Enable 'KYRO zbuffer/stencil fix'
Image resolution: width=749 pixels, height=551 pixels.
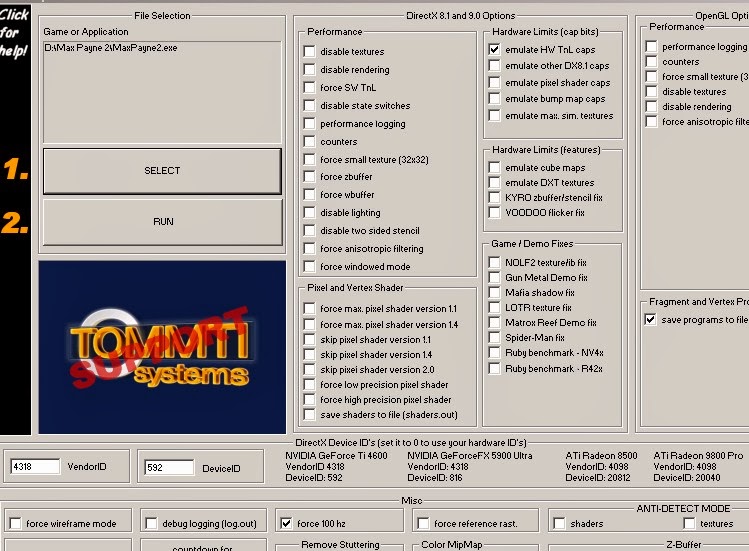click(x=494, y=197)
